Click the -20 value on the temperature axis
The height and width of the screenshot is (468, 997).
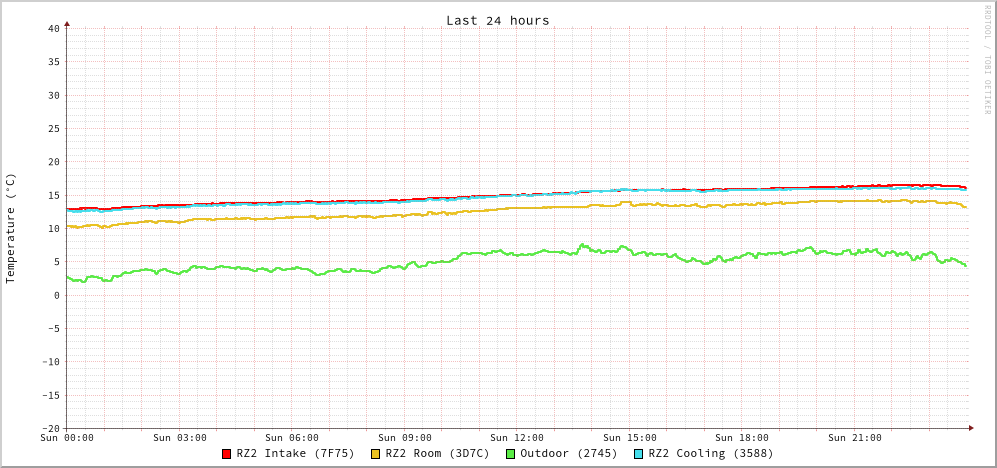tap(50, 428)
